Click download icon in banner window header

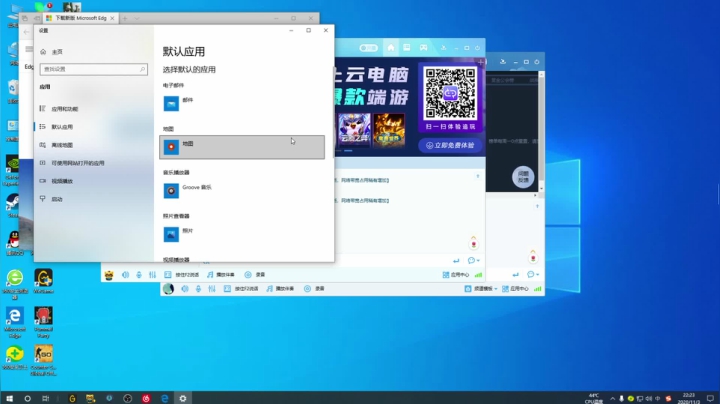[x=443, y=48]
